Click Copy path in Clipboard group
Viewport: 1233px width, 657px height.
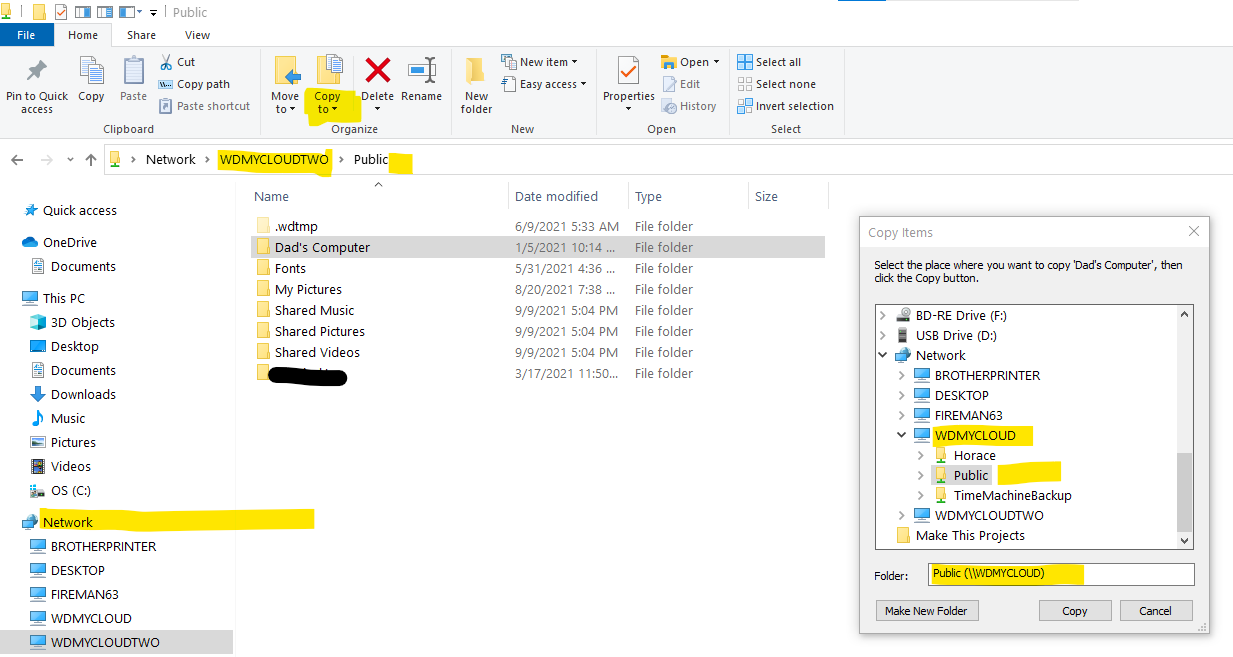pyautogui.click(x=195, y=84)
